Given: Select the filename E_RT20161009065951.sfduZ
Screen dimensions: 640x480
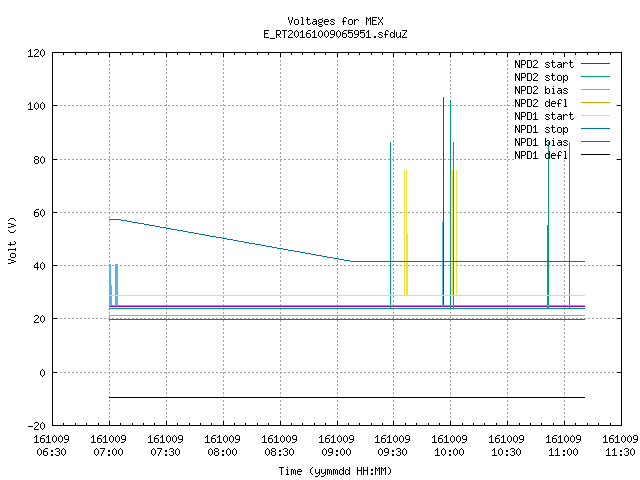Looking at the screenshot, I should pos(335,34).
